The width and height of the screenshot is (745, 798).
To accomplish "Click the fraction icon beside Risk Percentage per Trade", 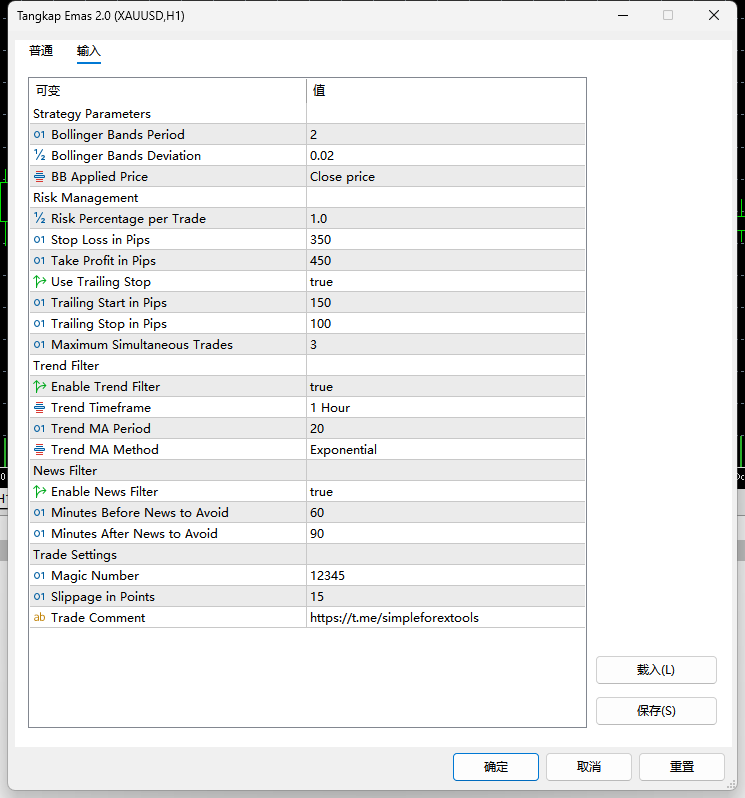I will (39, 219).
